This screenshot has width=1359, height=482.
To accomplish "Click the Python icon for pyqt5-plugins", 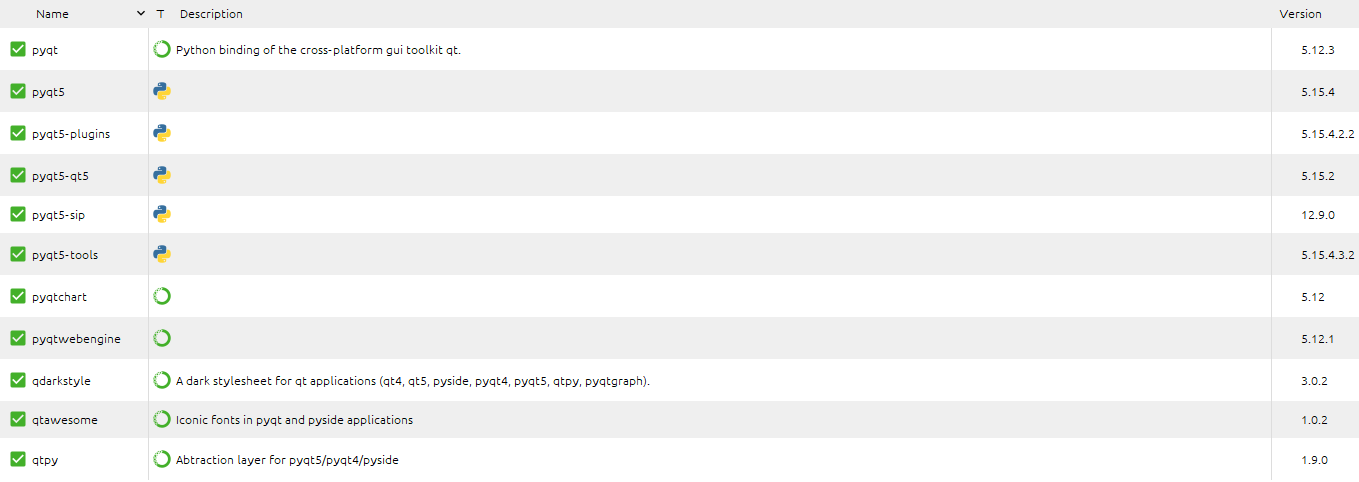I will pos(162,133).
